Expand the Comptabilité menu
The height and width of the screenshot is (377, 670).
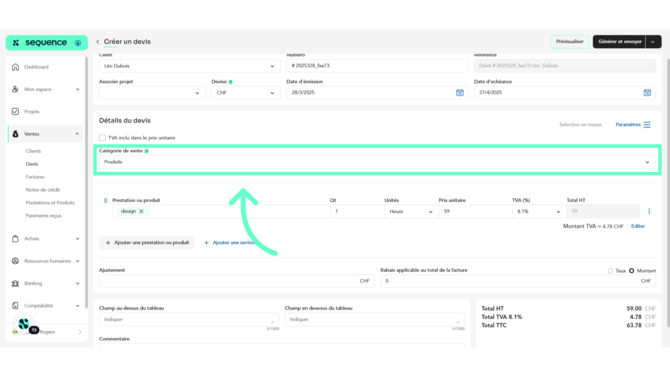click(x=77, y=306)
